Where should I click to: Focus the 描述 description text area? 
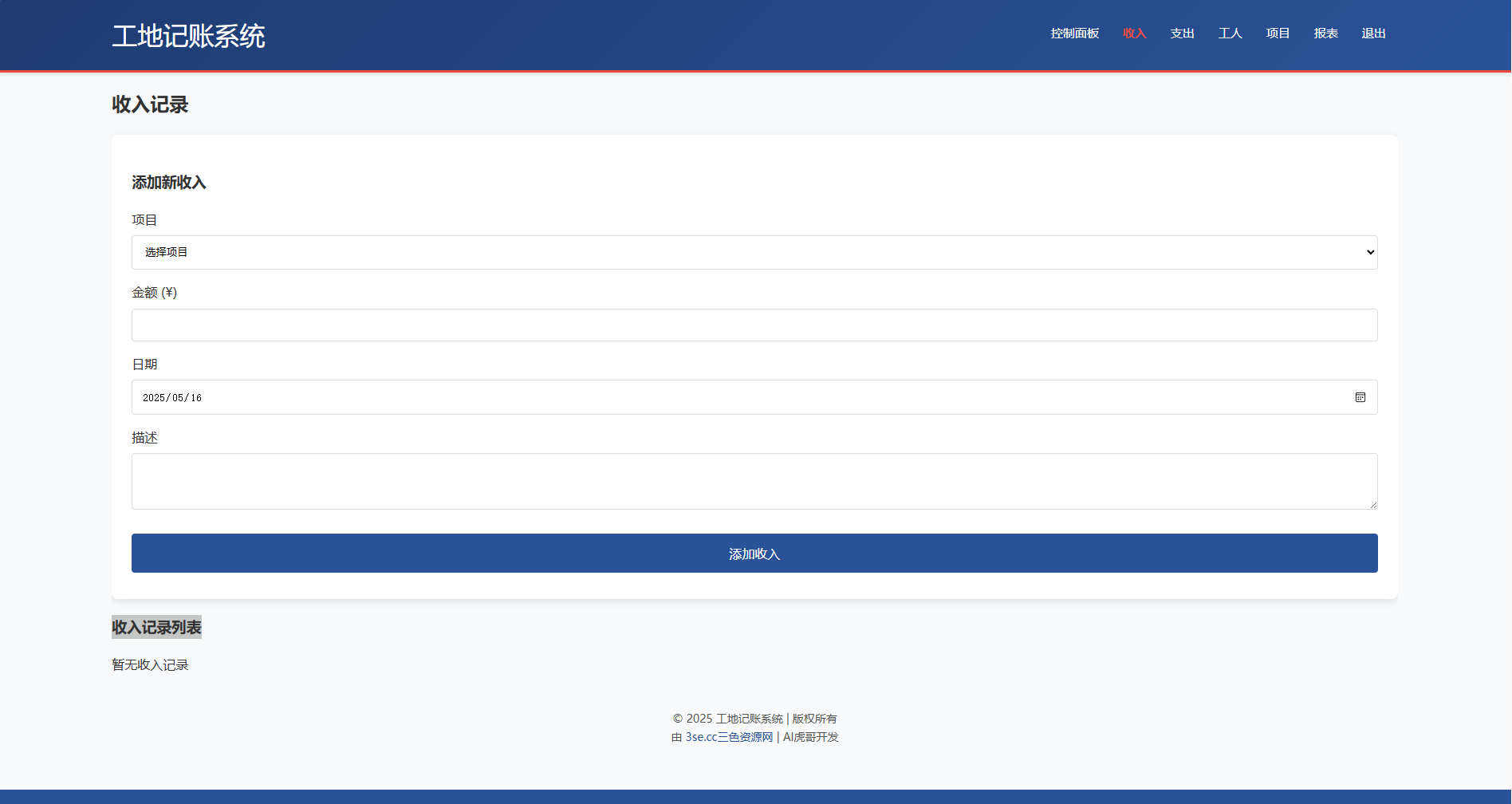point(754,481)
